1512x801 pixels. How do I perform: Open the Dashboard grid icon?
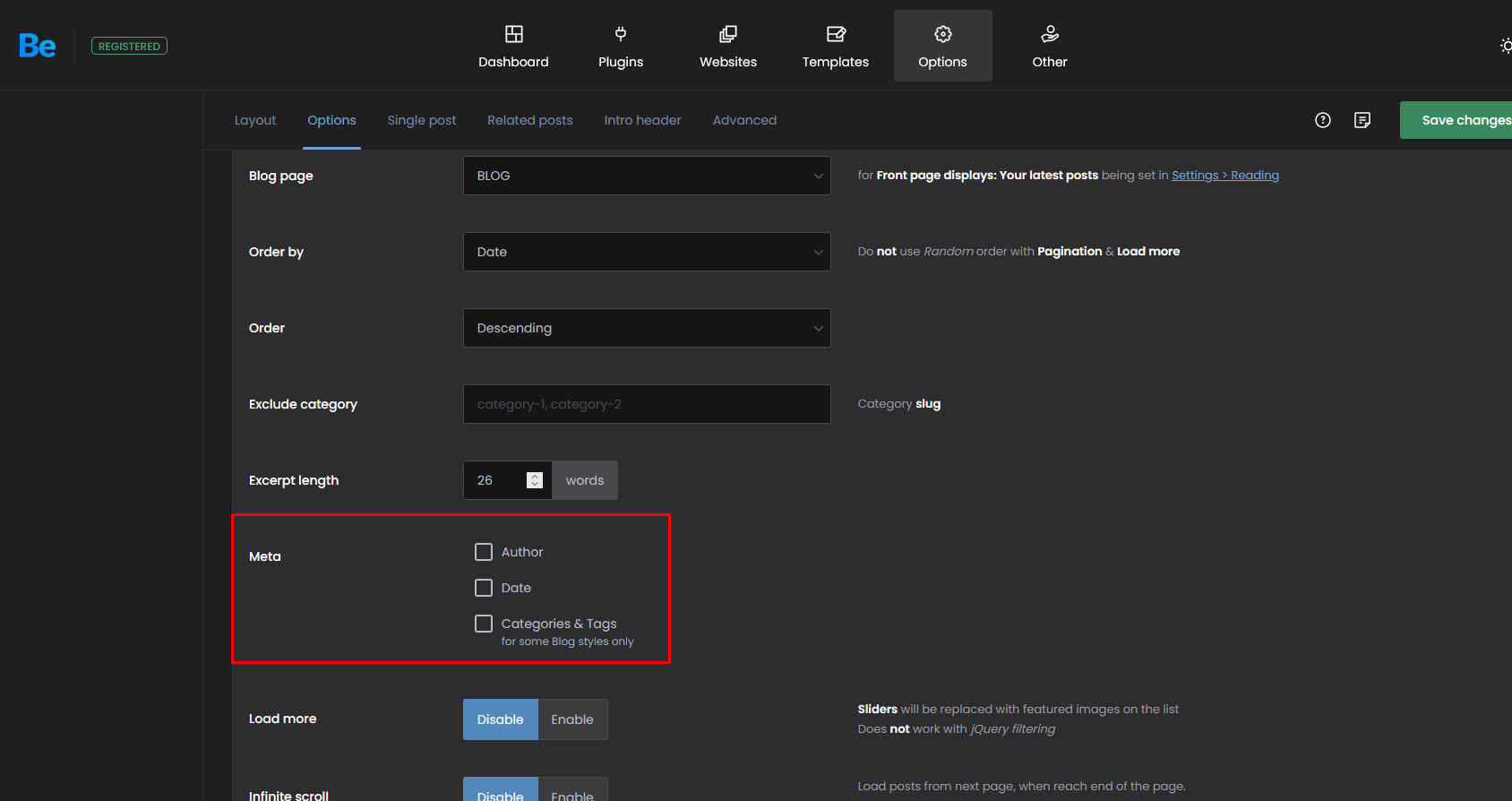[513, 34]
